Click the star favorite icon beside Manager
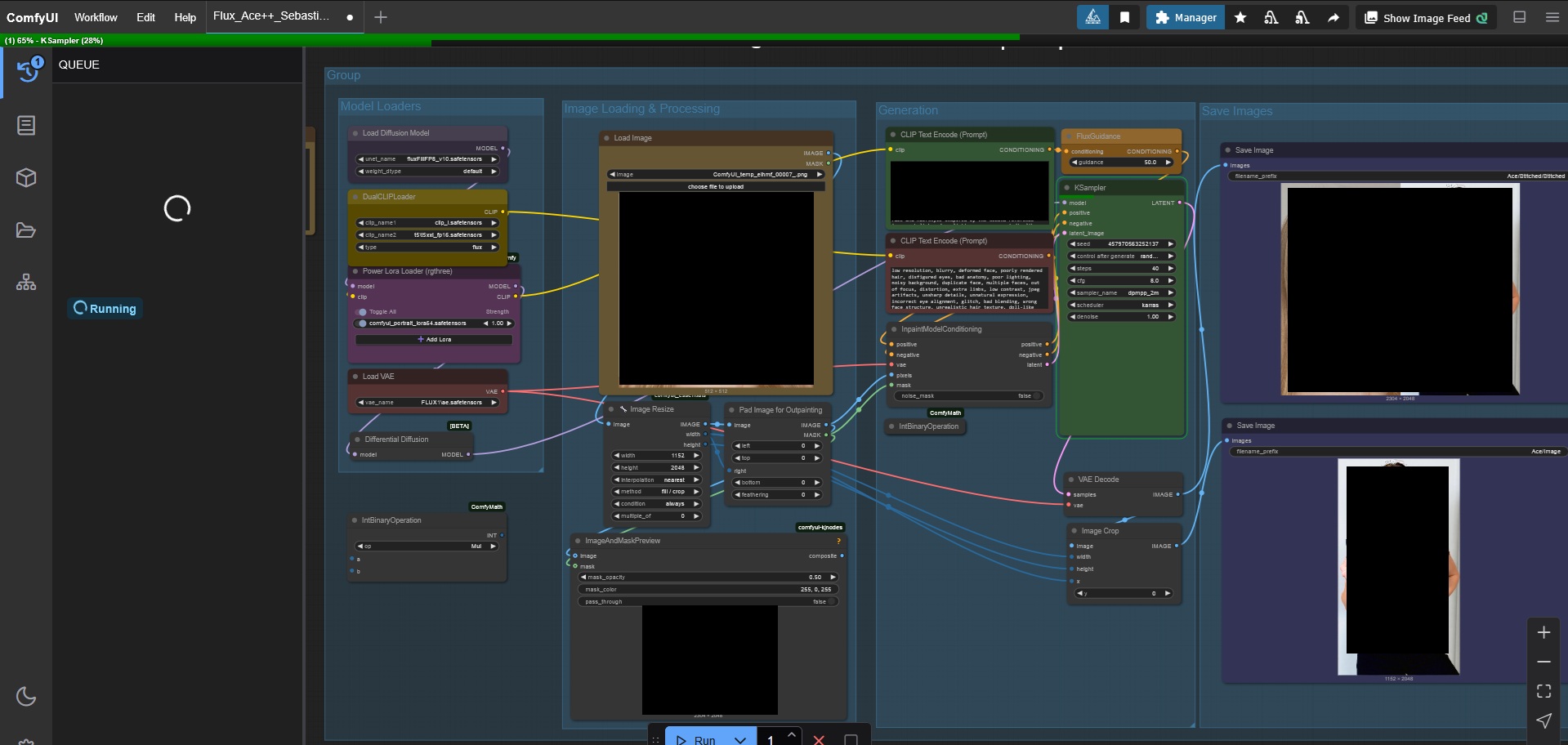Image resolution: width=1568 pixels, height=745 pixels. 1240,17
